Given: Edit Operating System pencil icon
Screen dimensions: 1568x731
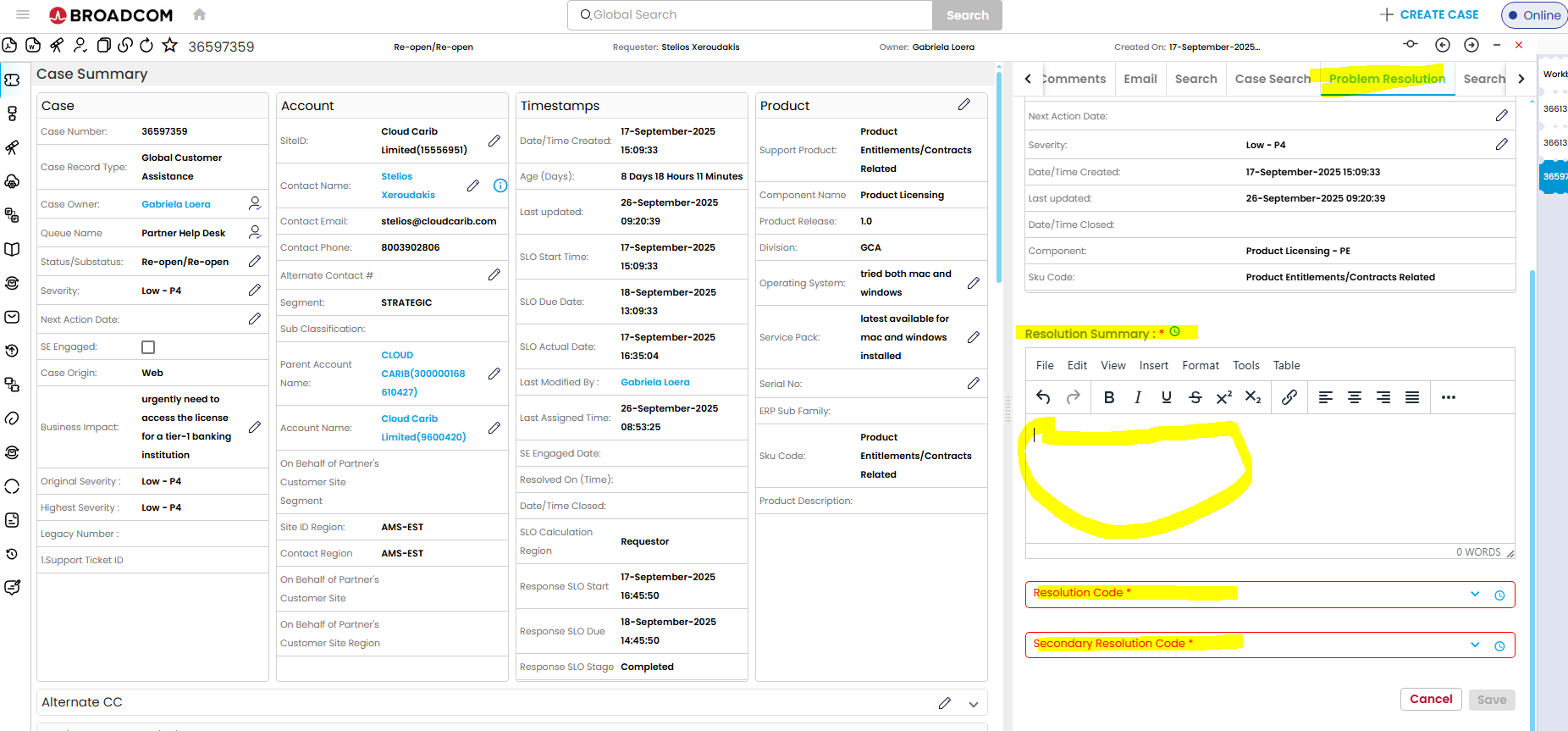Looking at the screenshot, I should coord(974,283).
